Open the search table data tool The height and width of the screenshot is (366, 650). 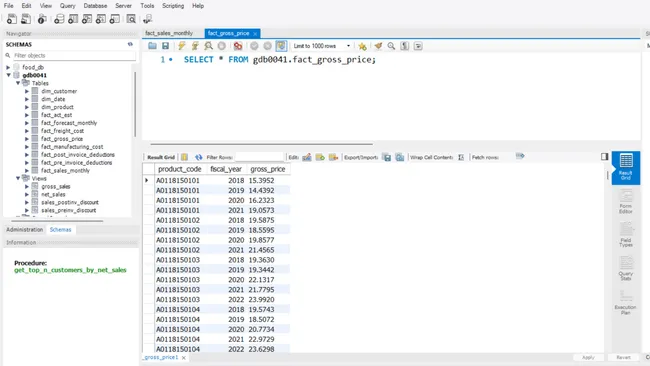[x=131, y=19]
